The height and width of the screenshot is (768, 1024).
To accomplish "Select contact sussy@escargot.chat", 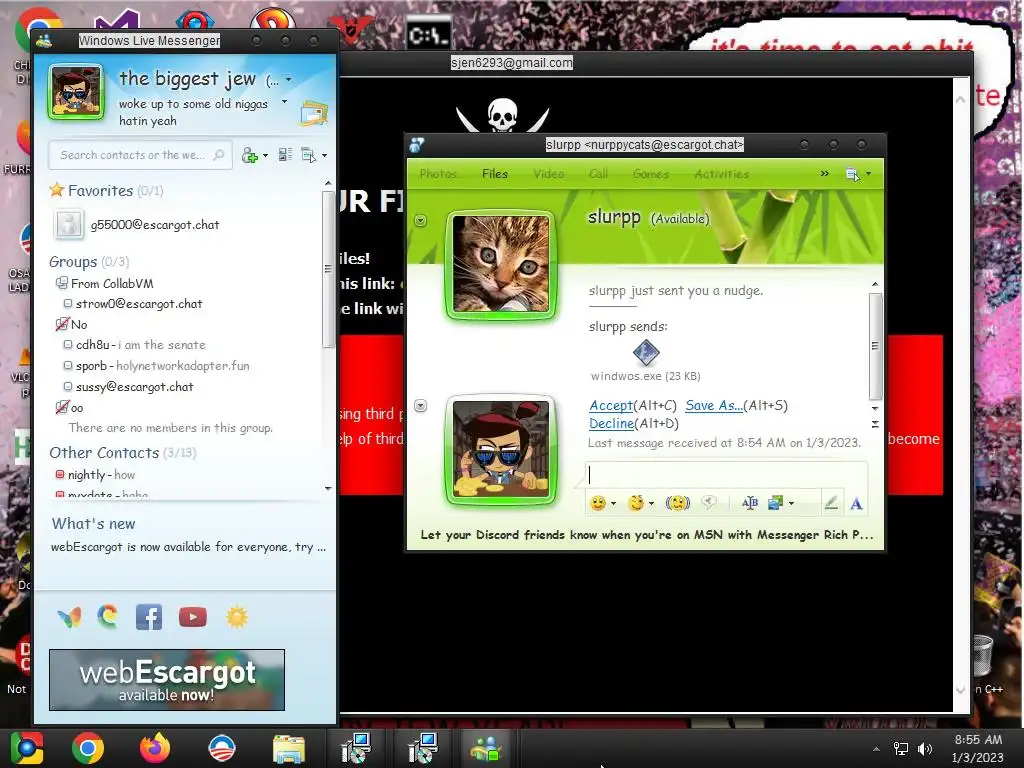I will click(x=134, y=387).
